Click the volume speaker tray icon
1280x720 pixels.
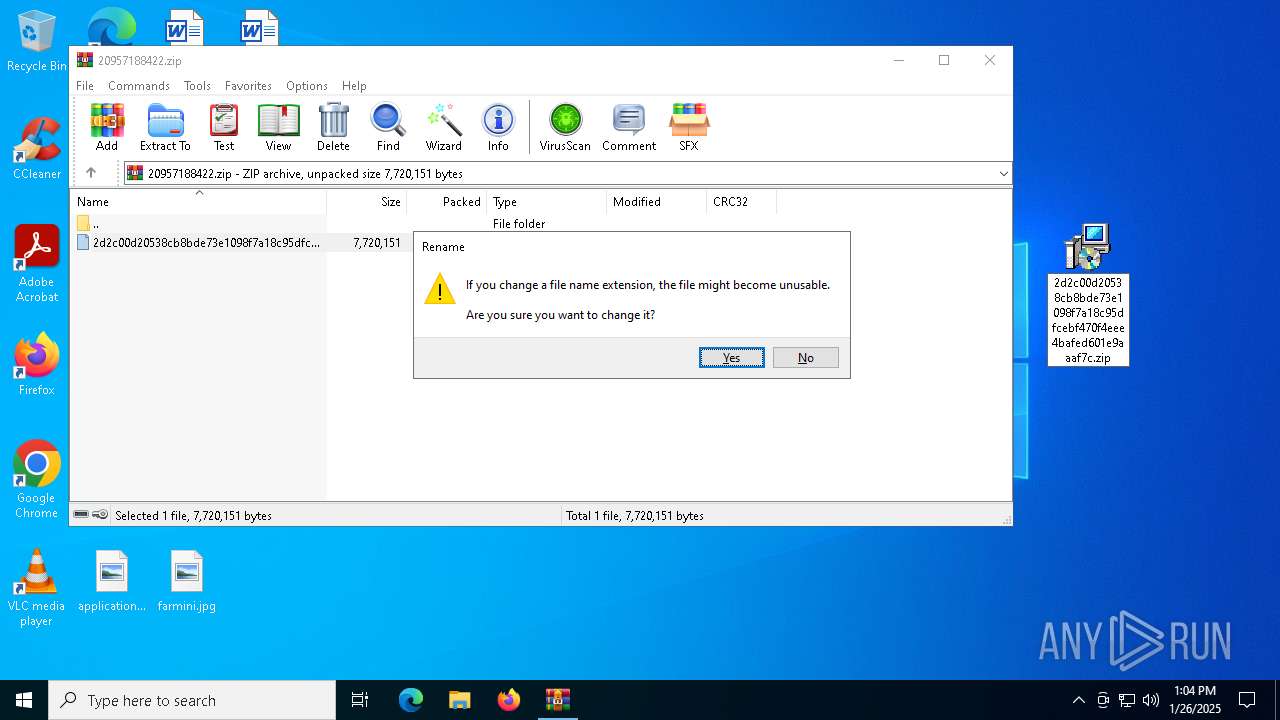coord(1151,700)
